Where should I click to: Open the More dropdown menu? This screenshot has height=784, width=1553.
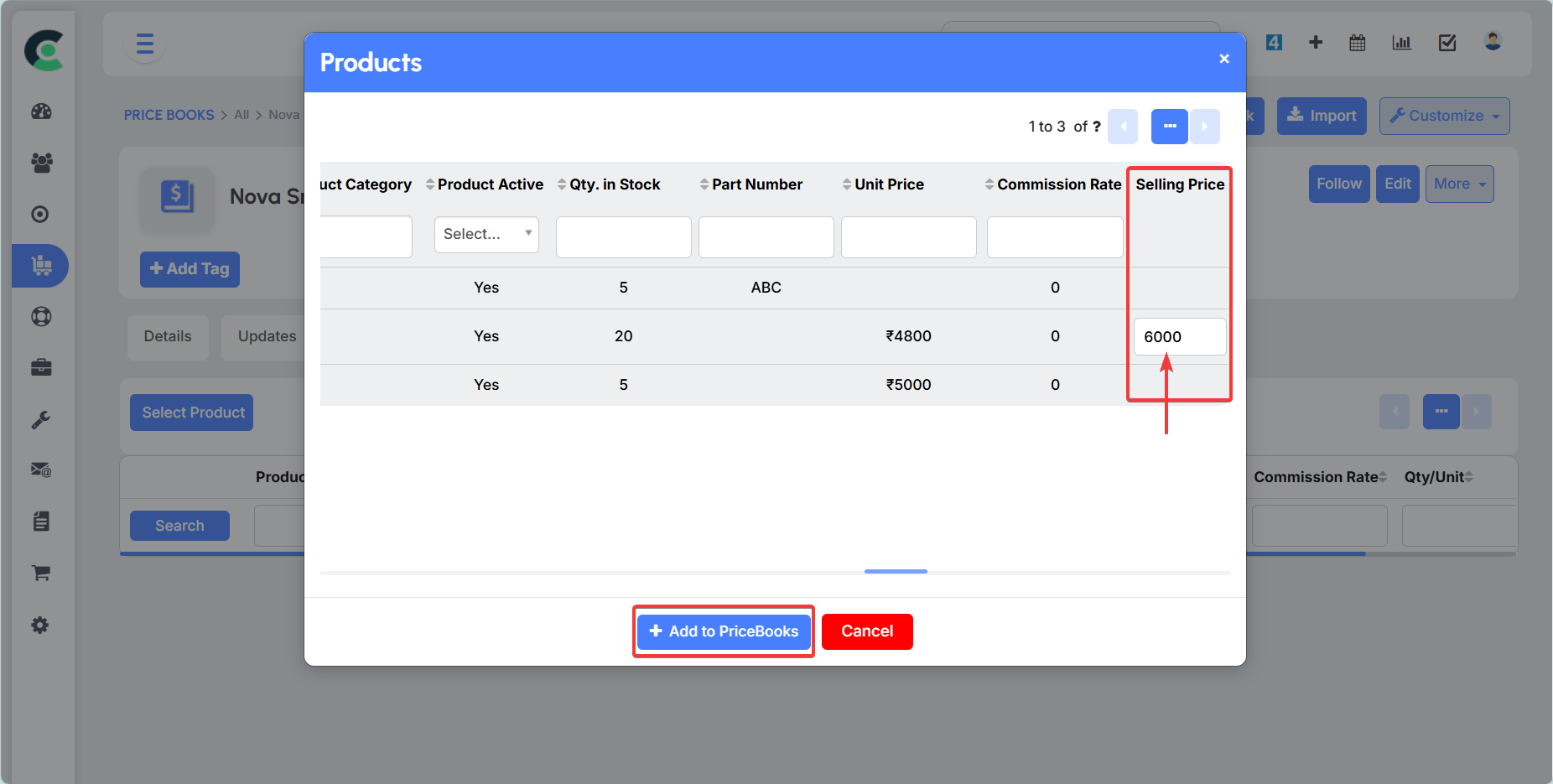pyautogui.click(x=1459, y=184)
